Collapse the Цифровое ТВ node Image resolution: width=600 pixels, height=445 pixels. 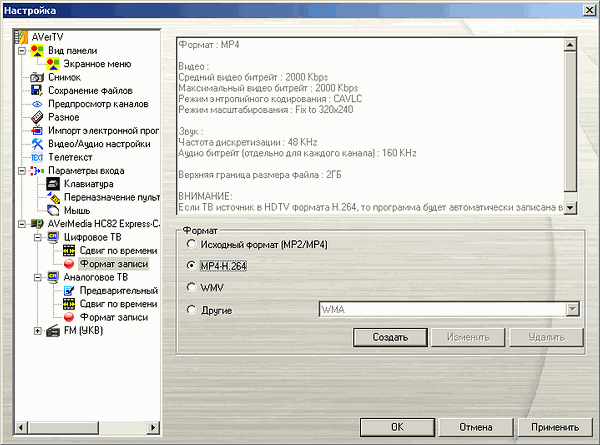tap(38, 237)
